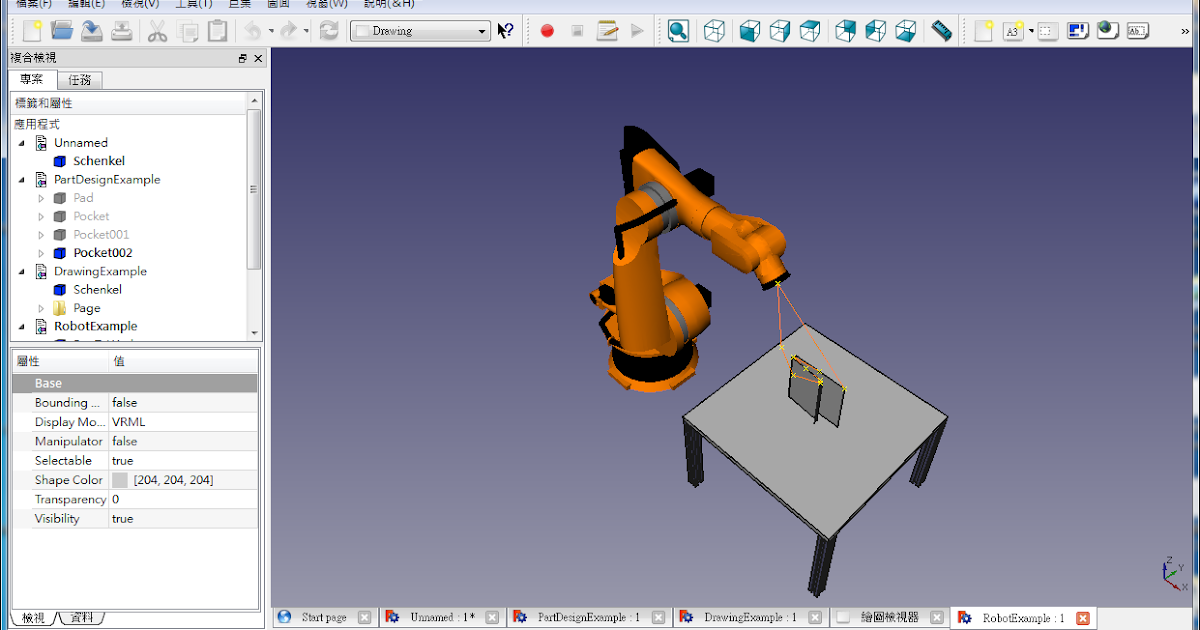Switch to front view cube icon
The image size is (1200, 630).
749,30
